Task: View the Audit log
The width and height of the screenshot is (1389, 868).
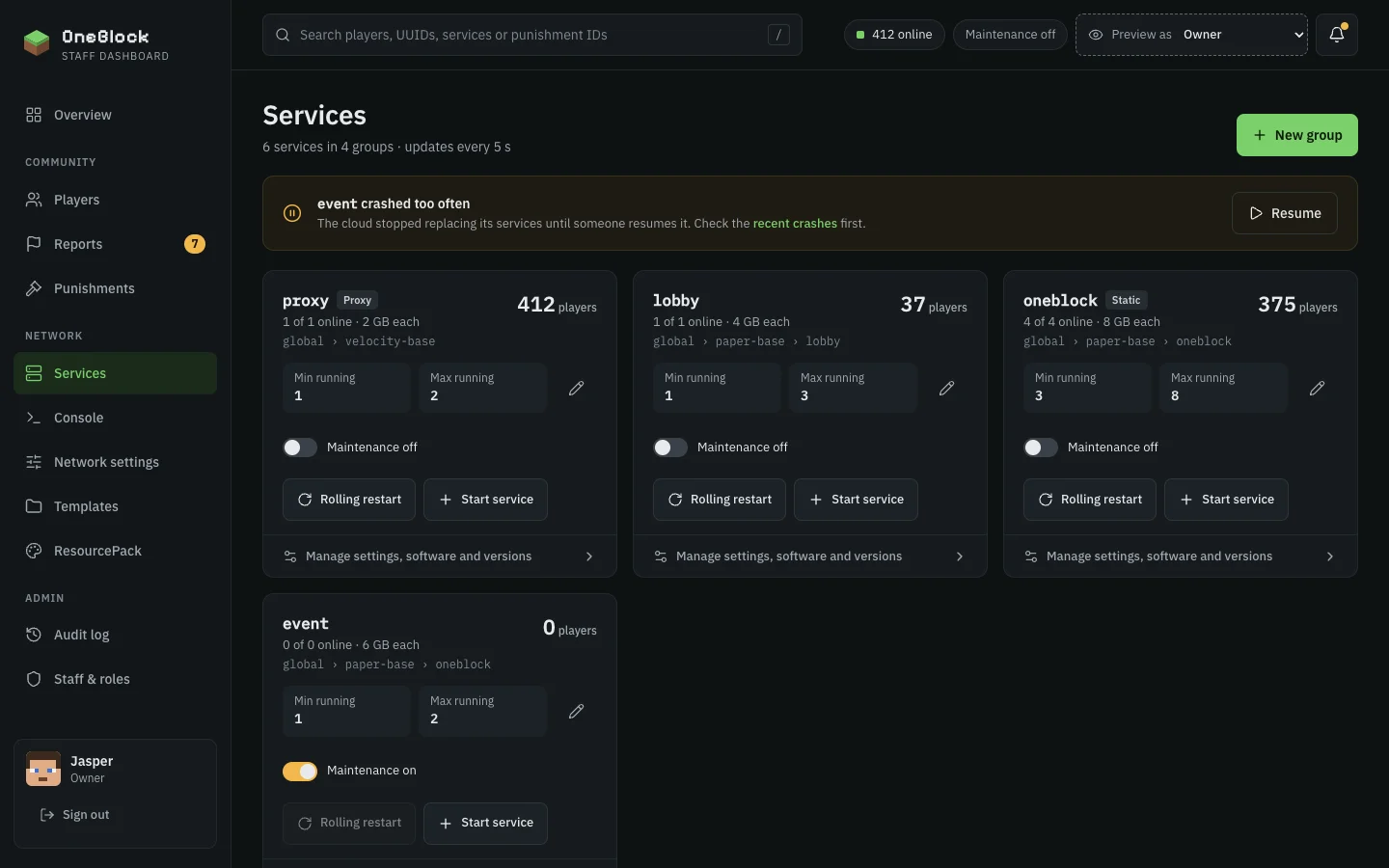Action: pyautogui.click(x=116, y=635)
